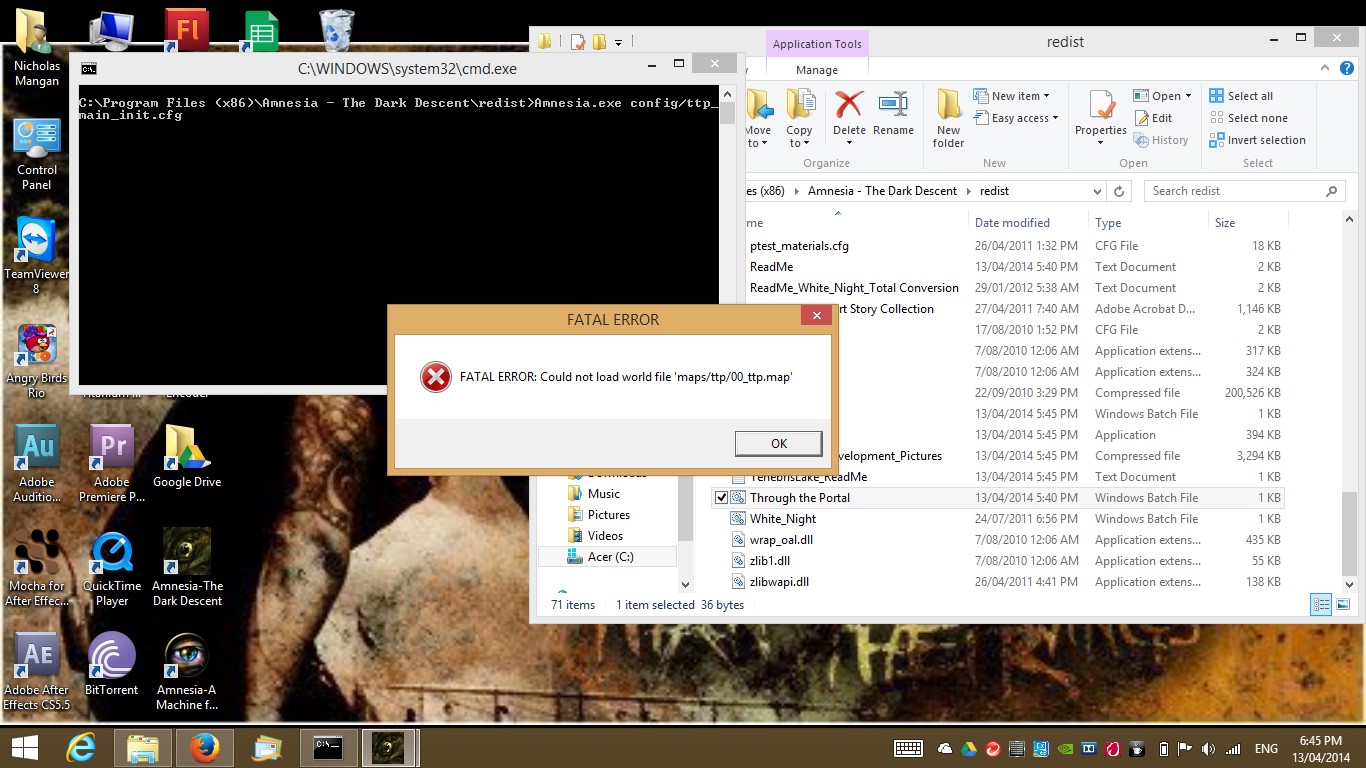
Task: Click the Copy to icon in ribbon
Action: click(x=799, y=104)
